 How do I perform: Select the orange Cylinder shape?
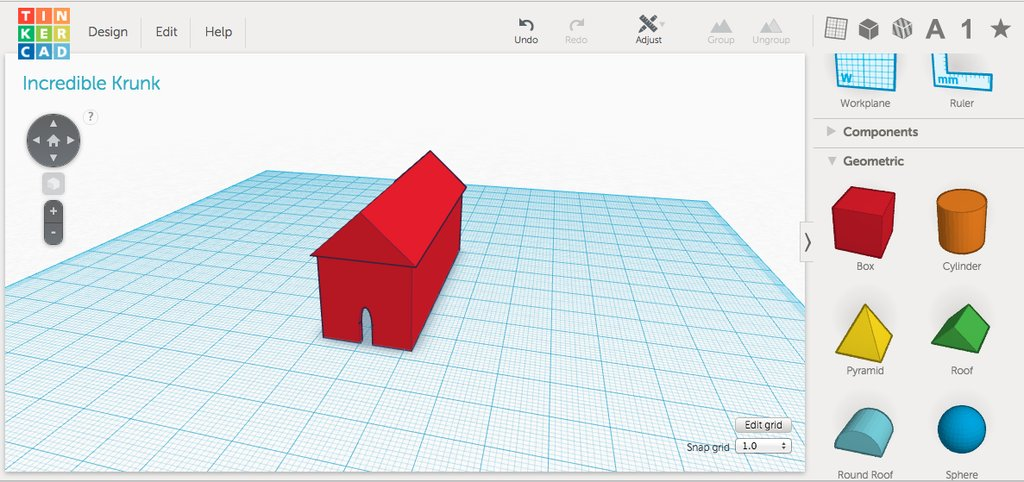tap(961, 222)
